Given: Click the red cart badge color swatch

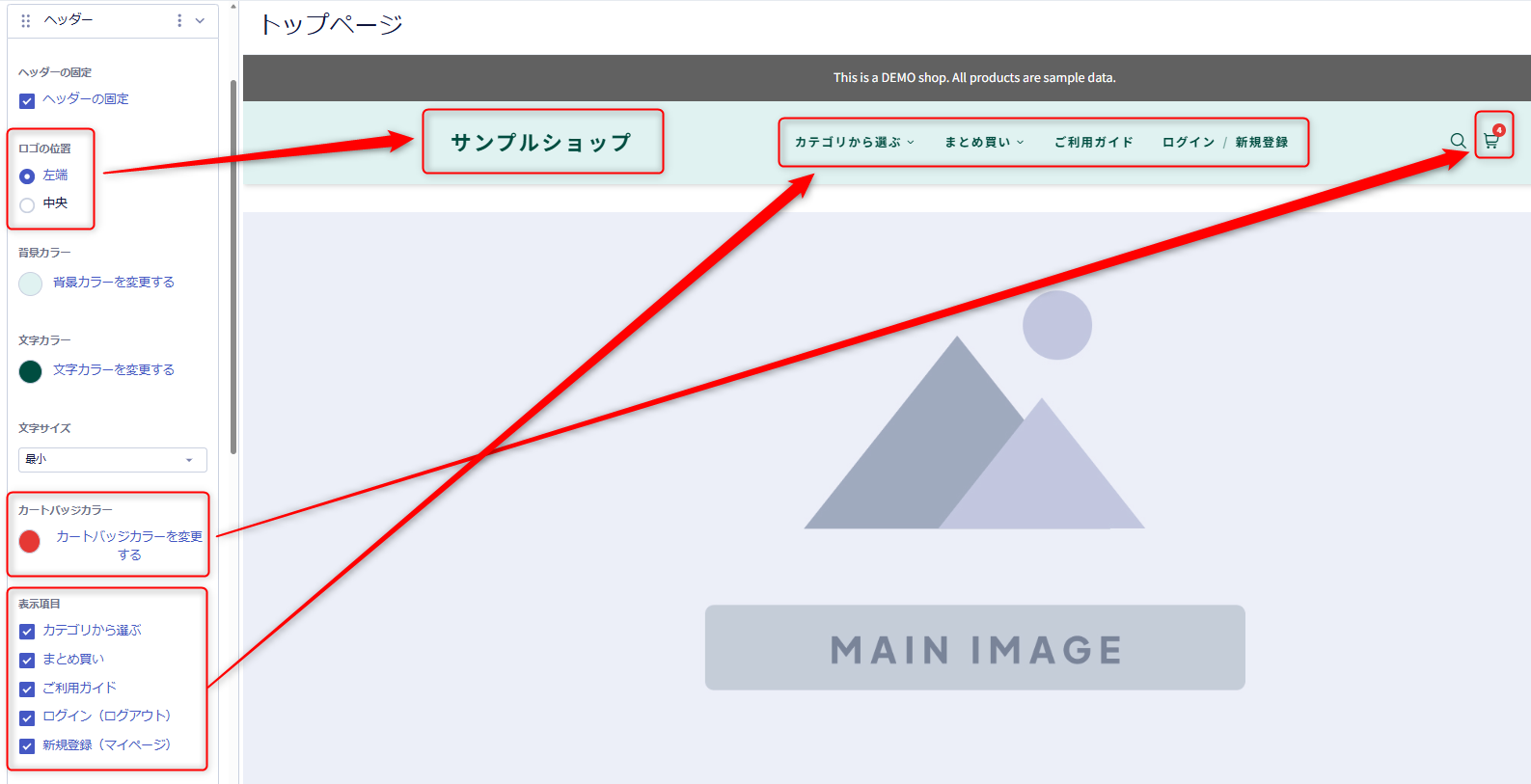Looking at the screenshot, I should (30, 542).
